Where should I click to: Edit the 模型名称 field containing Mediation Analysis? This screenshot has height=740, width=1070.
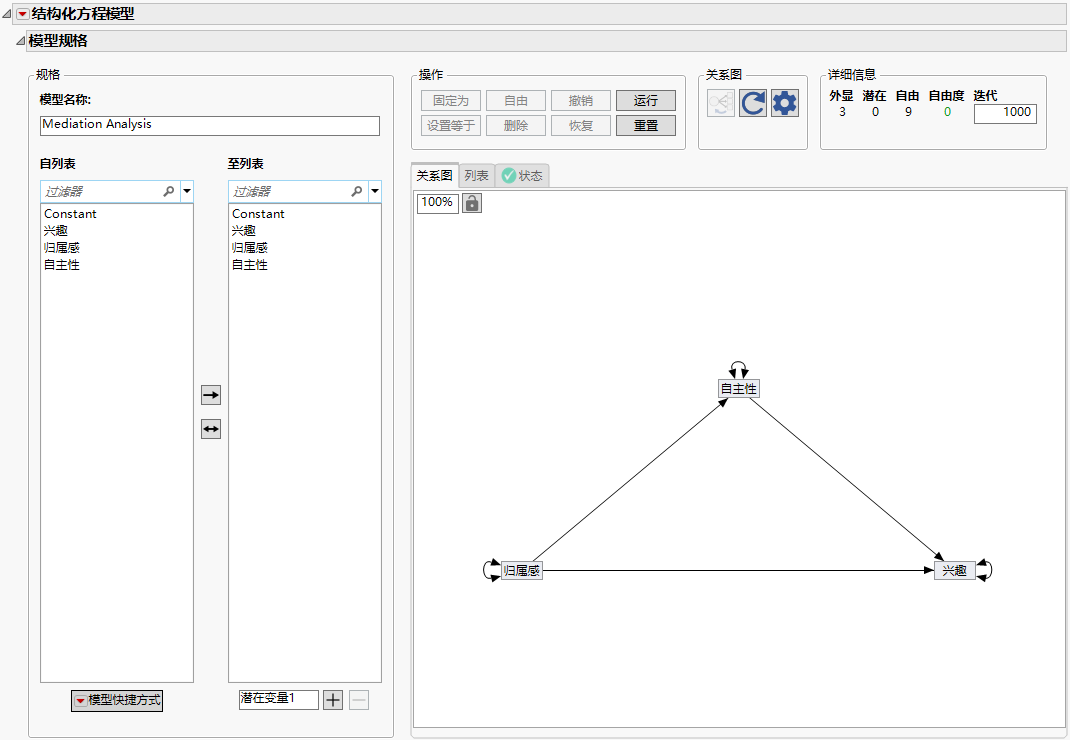209,125
